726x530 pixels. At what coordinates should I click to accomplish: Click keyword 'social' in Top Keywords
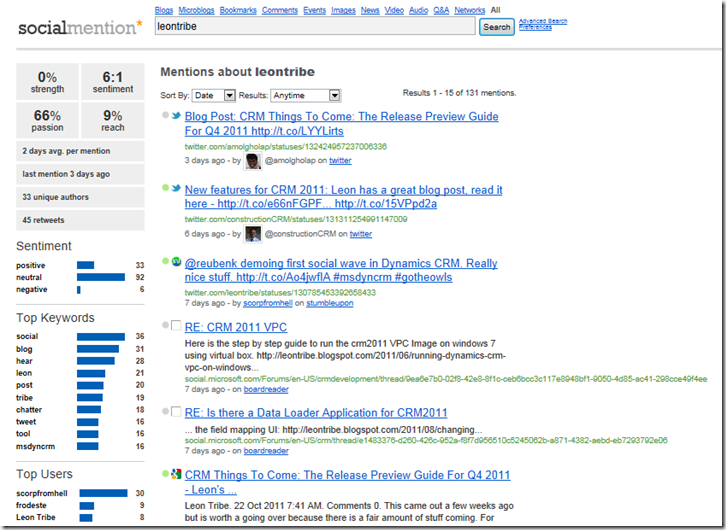[27, 336]
